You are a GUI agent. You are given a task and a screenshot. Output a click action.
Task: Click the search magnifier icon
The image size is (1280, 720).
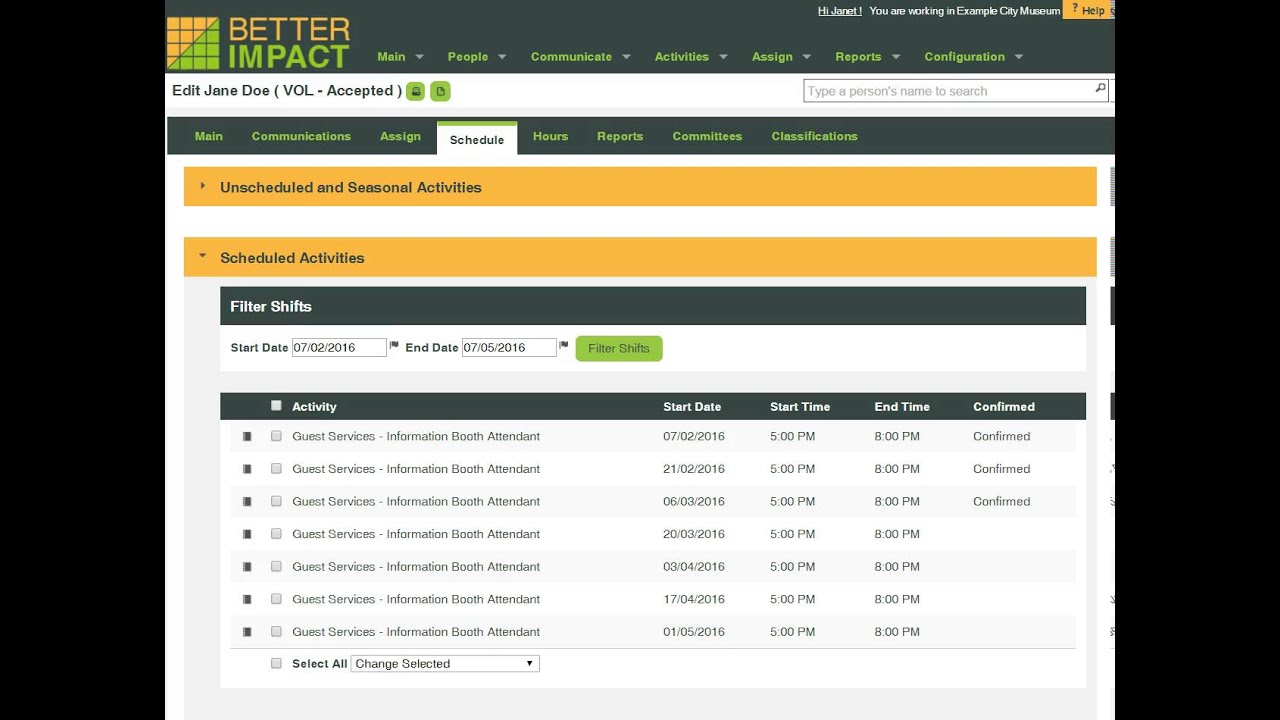[x=1100, y=89]
